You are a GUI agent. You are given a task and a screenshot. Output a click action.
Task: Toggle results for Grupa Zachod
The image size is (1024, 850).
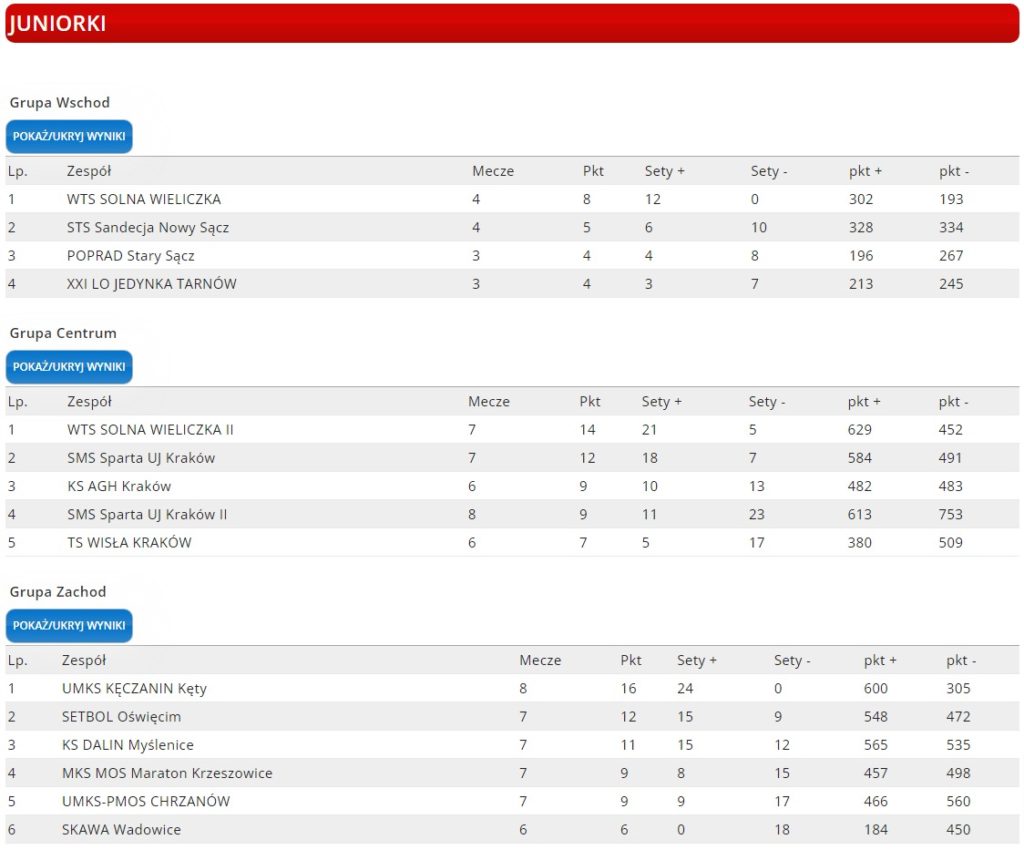pos(69,625)
